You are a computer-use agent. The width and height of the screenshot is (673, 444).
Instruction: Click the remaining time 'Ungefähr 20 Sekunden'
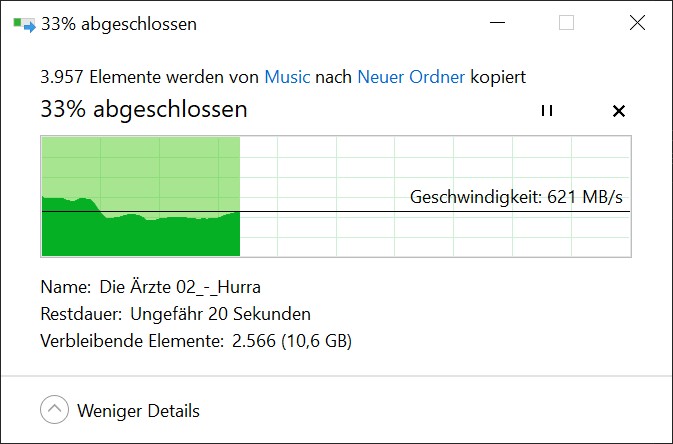(x=220, y=314)
